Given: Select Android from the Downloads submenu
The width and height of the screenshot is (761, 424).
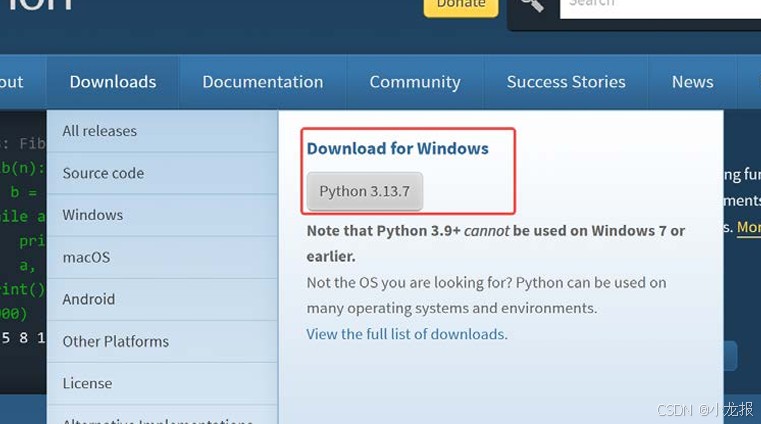Looking at the screenshot, I should tap(89, 299).
